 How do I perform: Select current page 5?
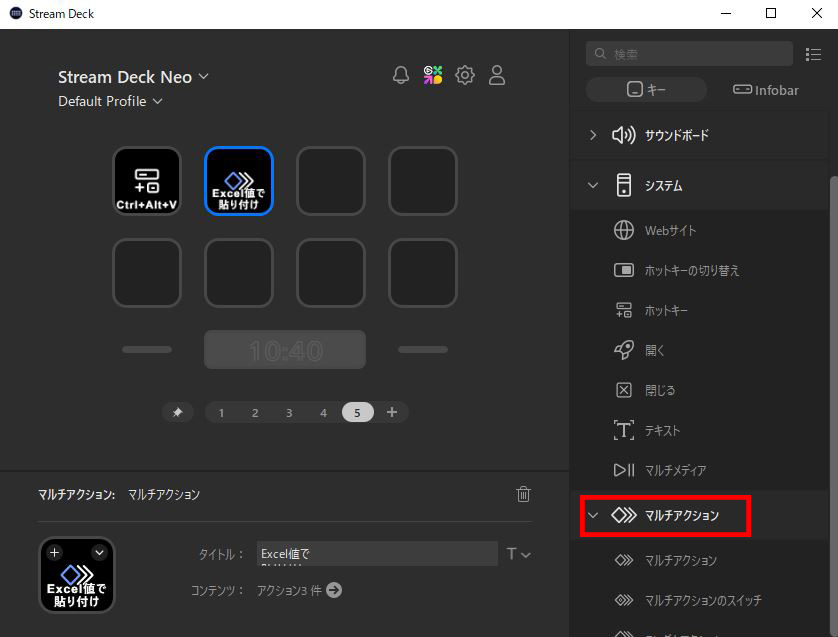tap(358, 413)
